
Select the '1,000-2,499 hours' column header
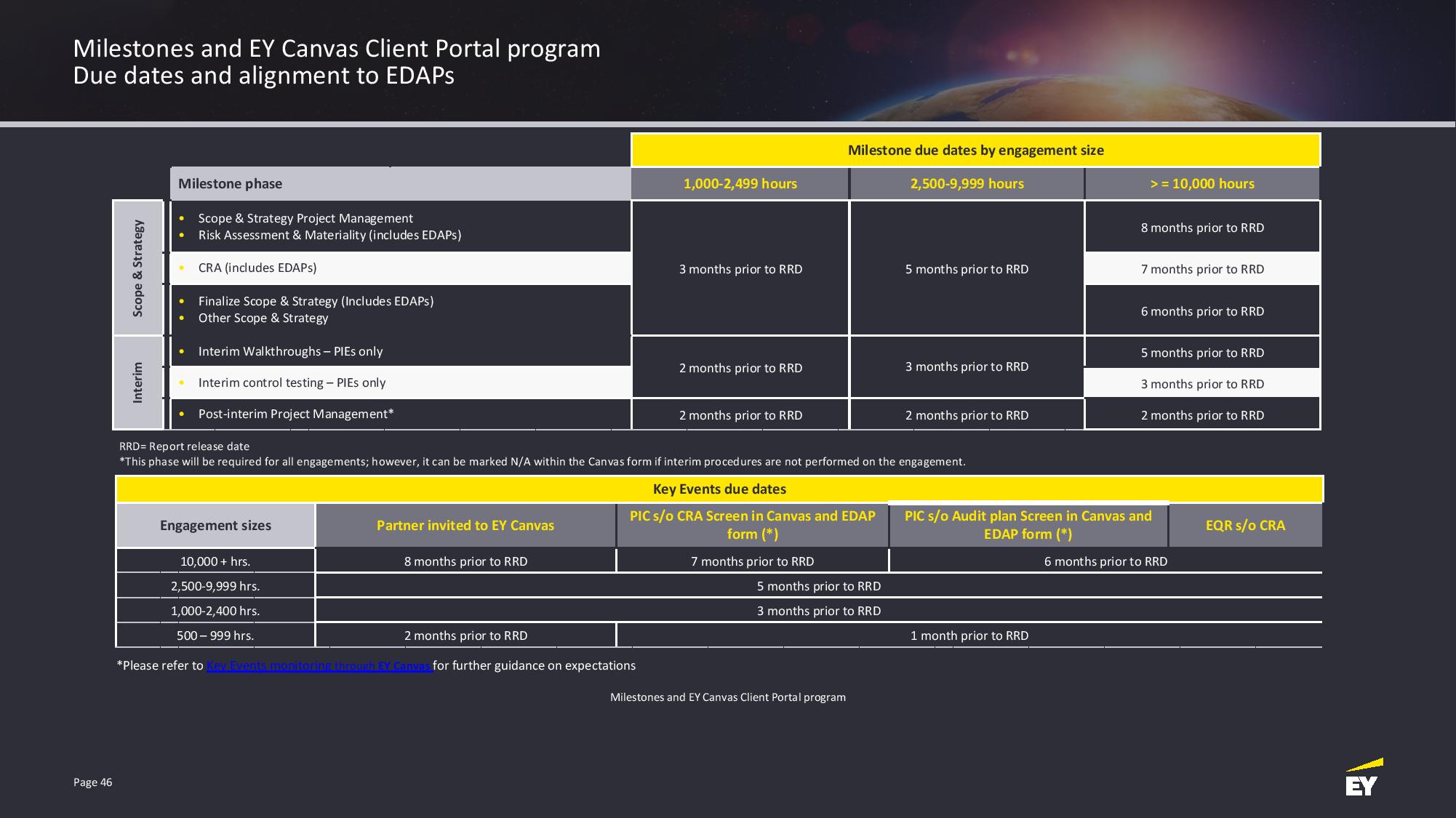click(x=740, y=184)
